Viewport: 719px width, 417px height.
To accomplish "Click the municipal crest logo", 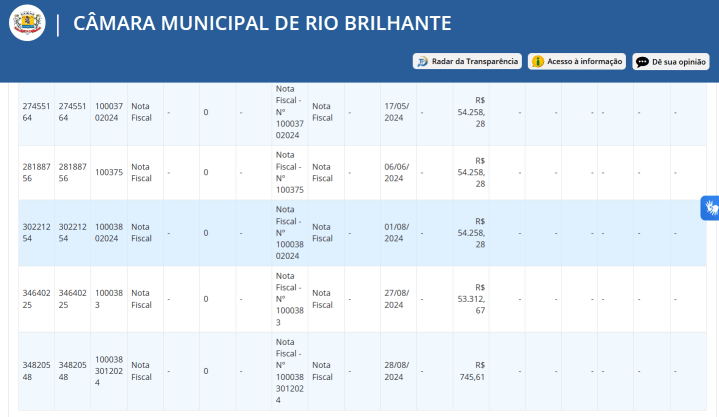I will click(x=27, y=24).
